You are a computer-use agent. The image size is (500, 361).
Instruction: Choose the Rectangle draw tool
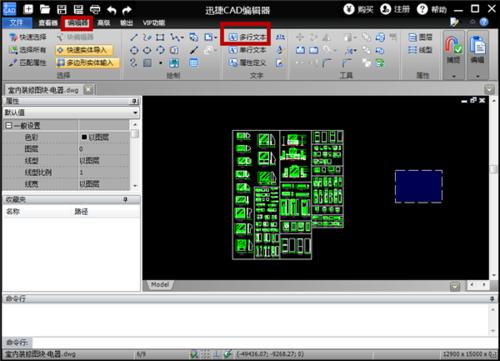click(160, 37)
